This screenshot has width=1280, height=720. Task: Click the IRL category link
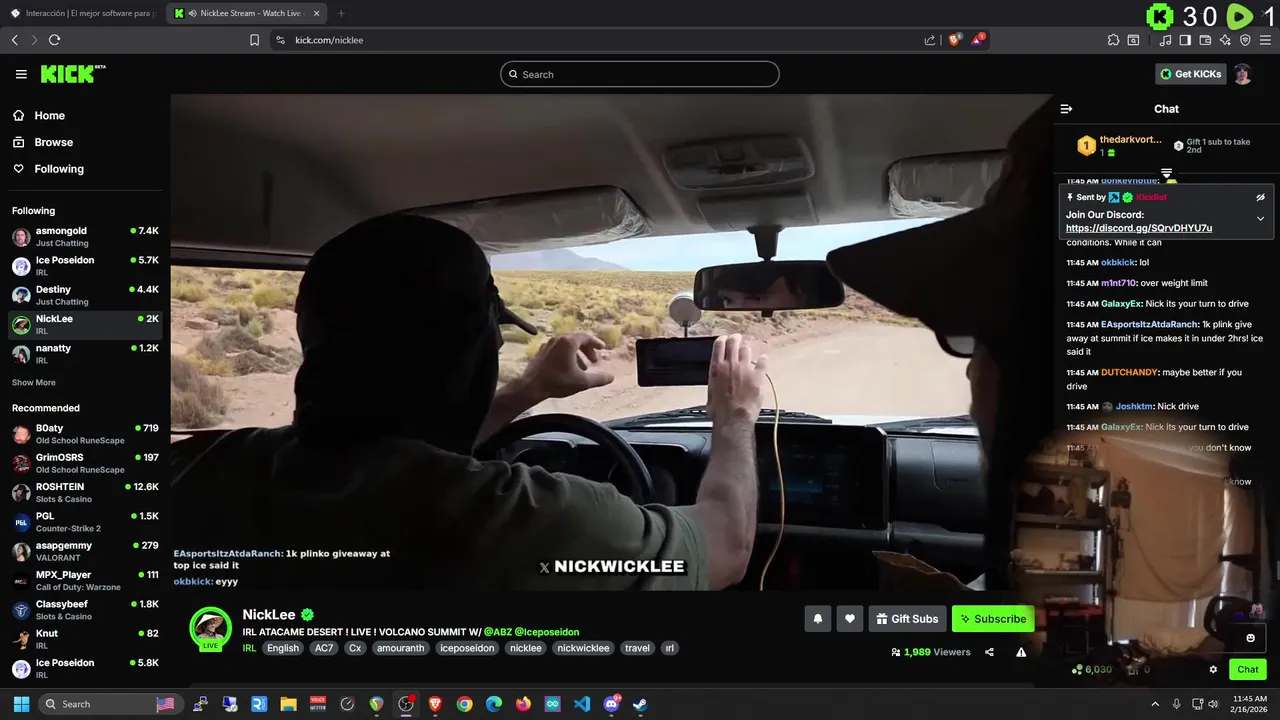[x=249, y=648]
